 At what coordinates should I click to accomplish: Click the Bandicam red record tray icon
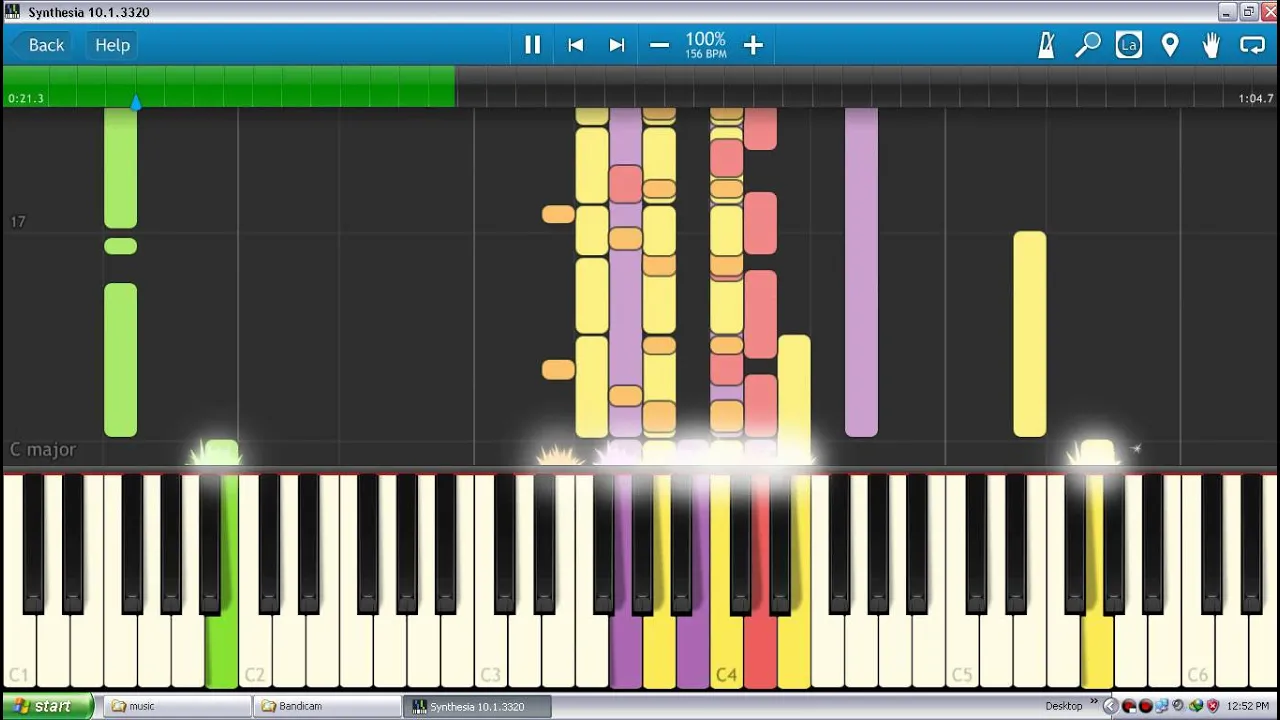click(x=1146, y=706)
